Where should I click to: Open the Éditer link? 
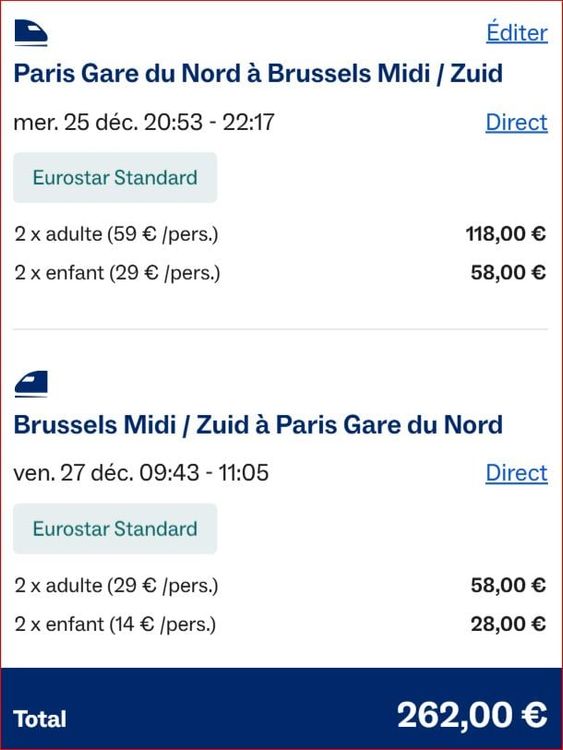[517, 33]
